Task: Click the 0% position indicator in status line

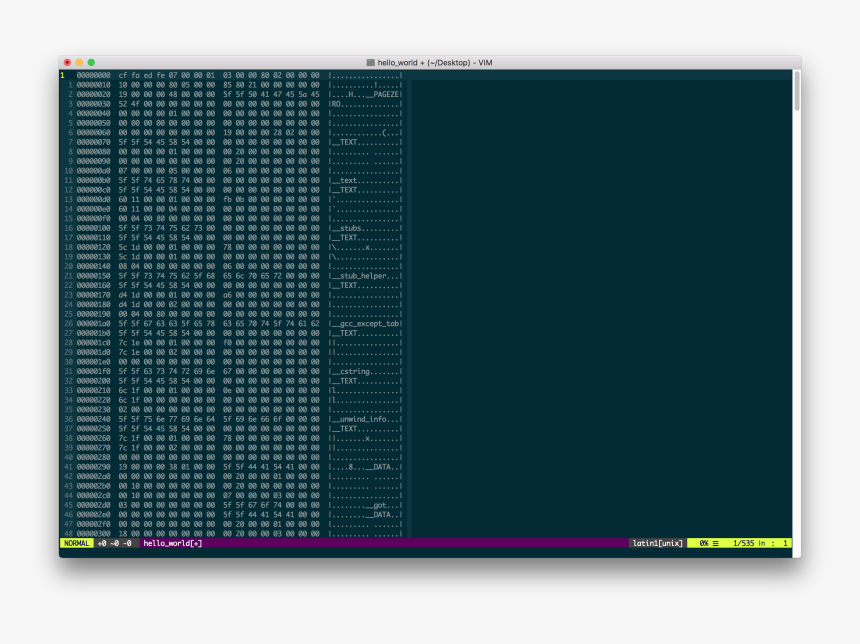Action: click(x=708, y=543)
